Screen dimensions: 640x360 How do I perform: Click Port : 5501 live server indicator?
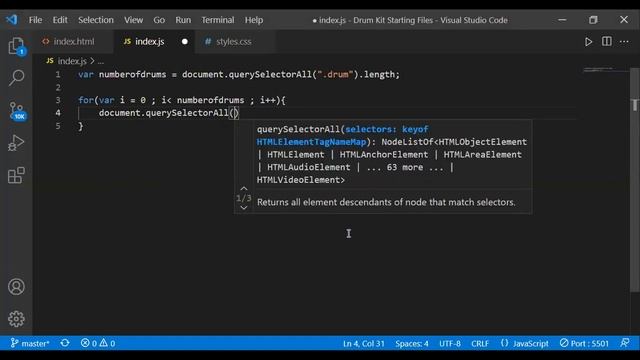click(x=584, y=343)
